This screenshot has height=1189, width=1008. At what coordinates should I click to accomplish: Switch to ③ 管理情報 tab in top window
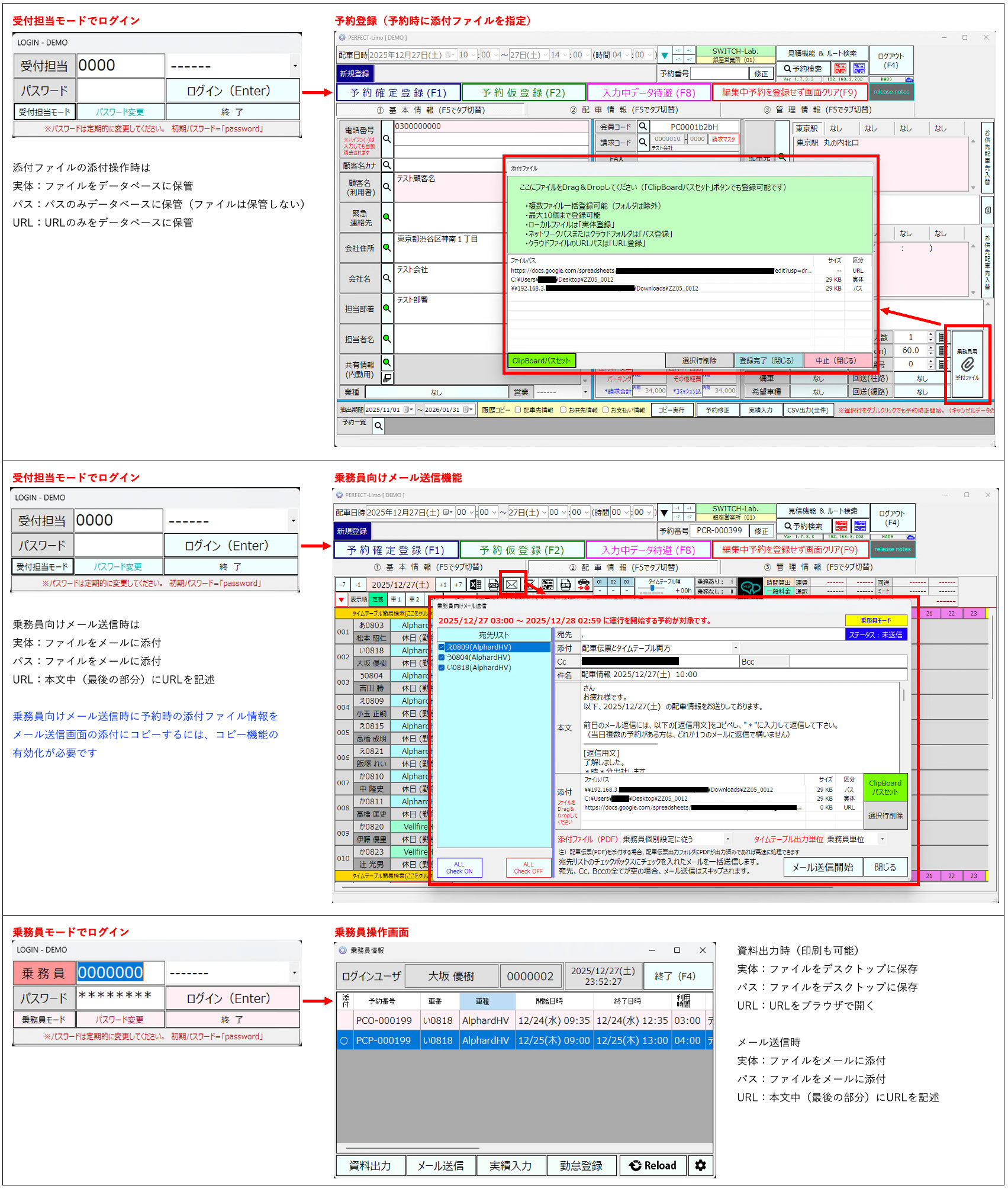pyautogui.click(x=817, y=110)
